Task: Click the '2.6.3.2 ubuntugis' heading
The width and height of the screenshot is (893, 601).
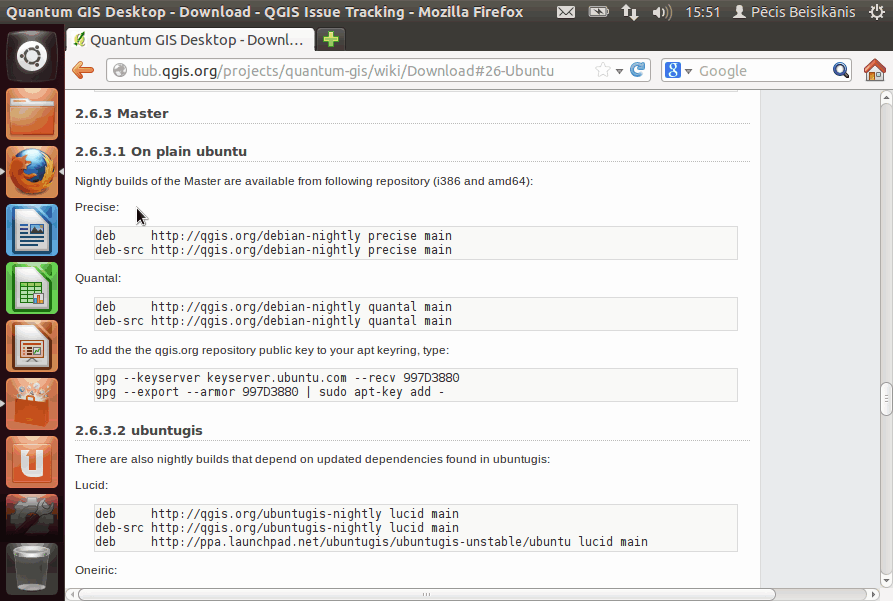Action: pos(138,431)
